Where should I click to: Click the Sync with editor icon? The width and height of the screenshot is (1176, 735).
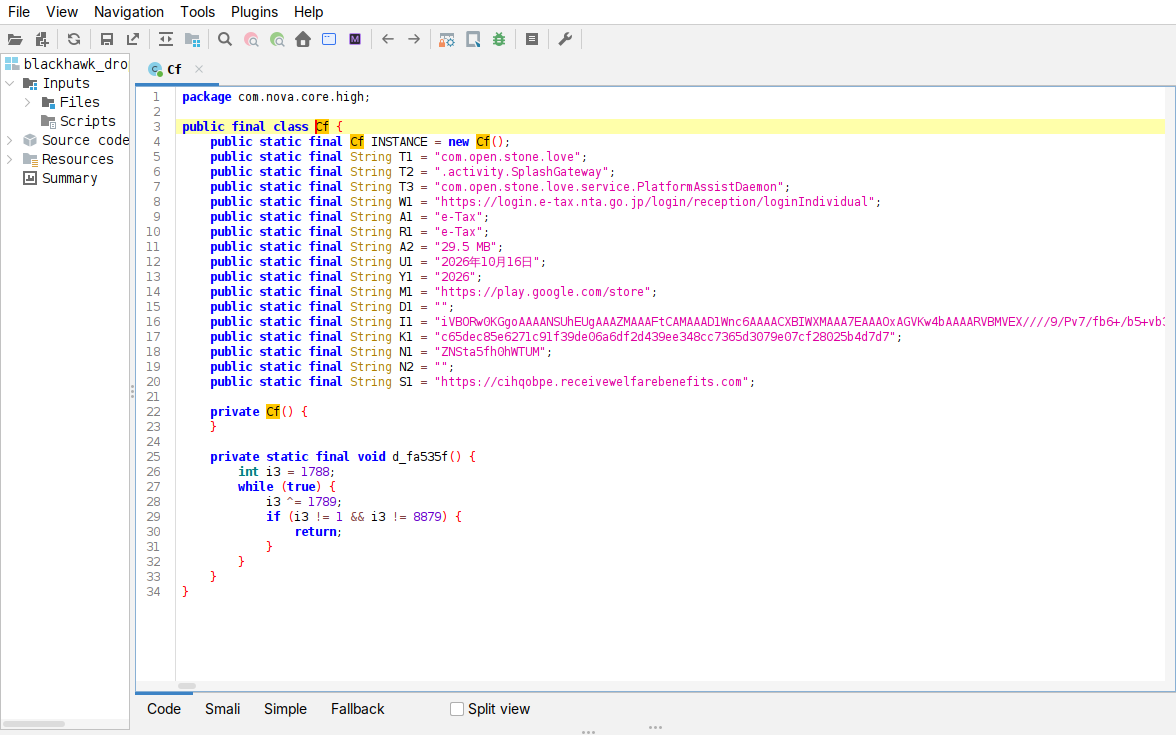166,40
